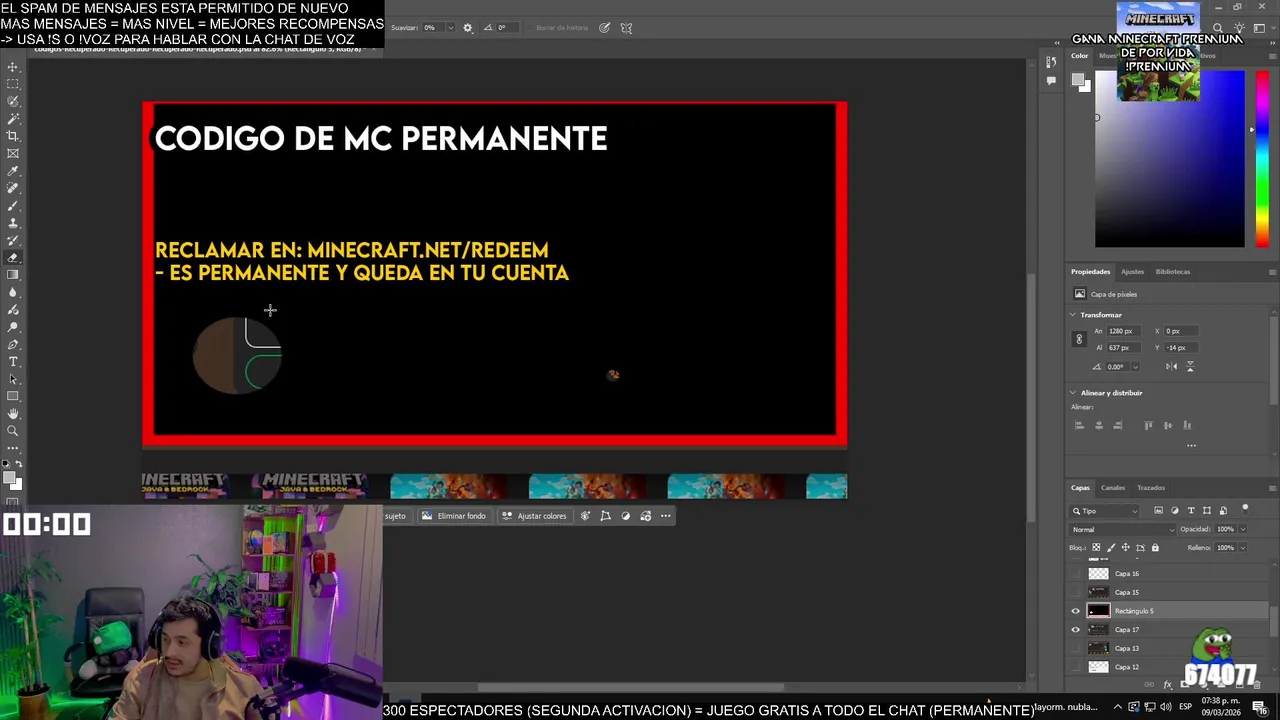This screenshot has height=720, width=1280.
Task: Open the layer filter Tipo dropdown
Action: pos(1106,511)
